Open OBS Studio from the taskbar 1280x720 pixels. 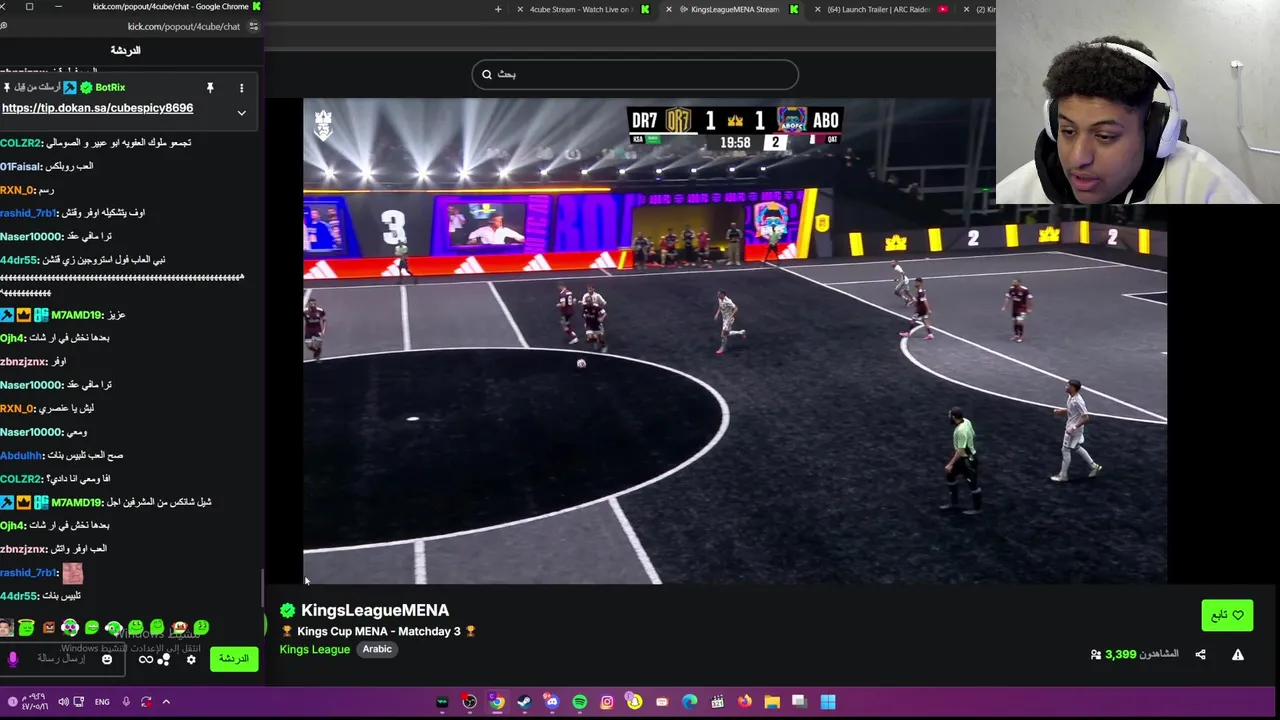pos(469,702)
